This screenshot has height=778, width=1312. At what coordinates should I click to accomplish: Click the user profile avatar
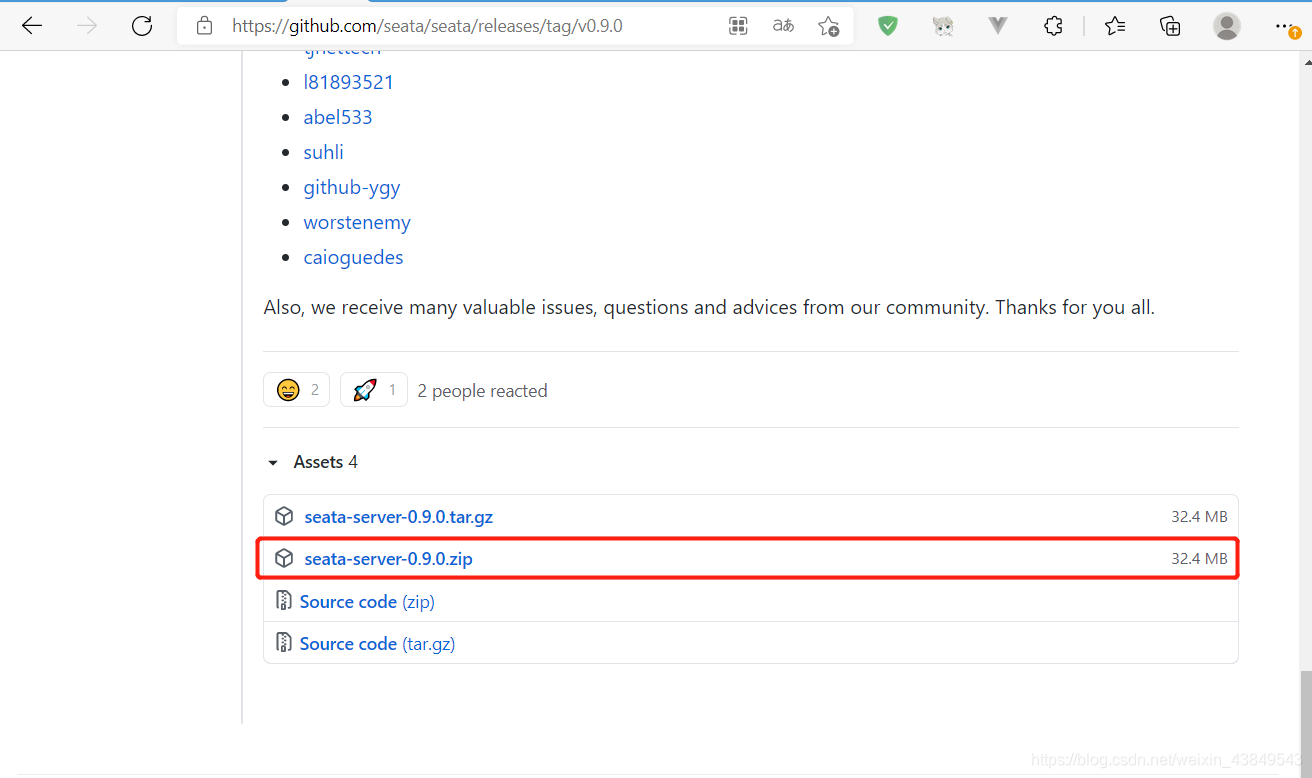tap(1227, 26)
